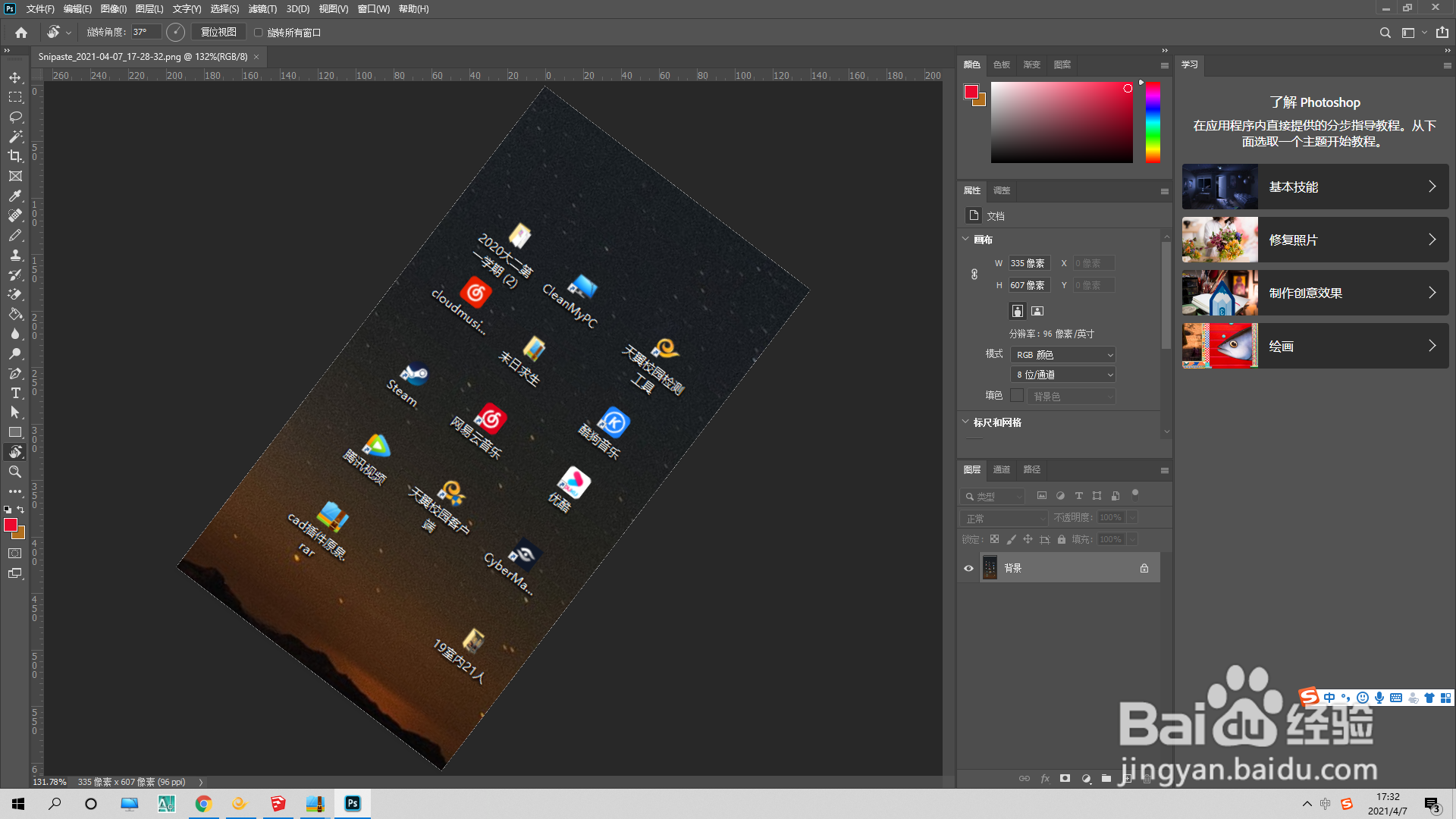1456x819 pixels.
Task: Open the 8 位/通道 bit depth dropdown
Action: pyautogui.click(x=1062, y=375)
